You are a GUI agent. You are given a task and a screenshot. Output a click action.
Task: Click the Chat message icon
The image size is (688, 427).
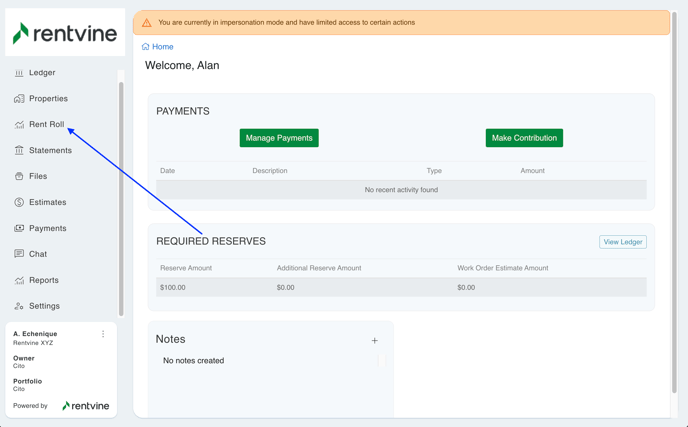19,255
